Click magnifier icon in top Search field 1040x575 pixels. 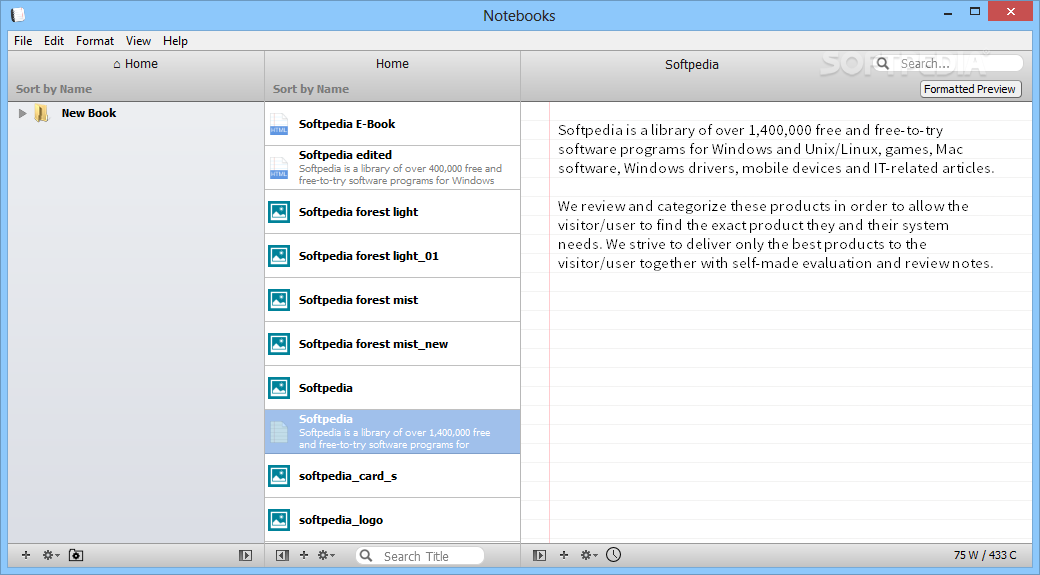(883, 64)
